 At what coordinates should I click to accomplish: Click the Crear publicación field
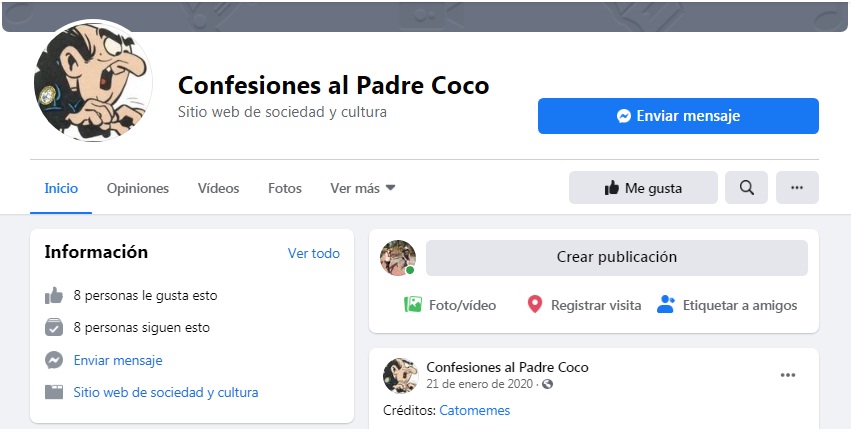(617, 257)
